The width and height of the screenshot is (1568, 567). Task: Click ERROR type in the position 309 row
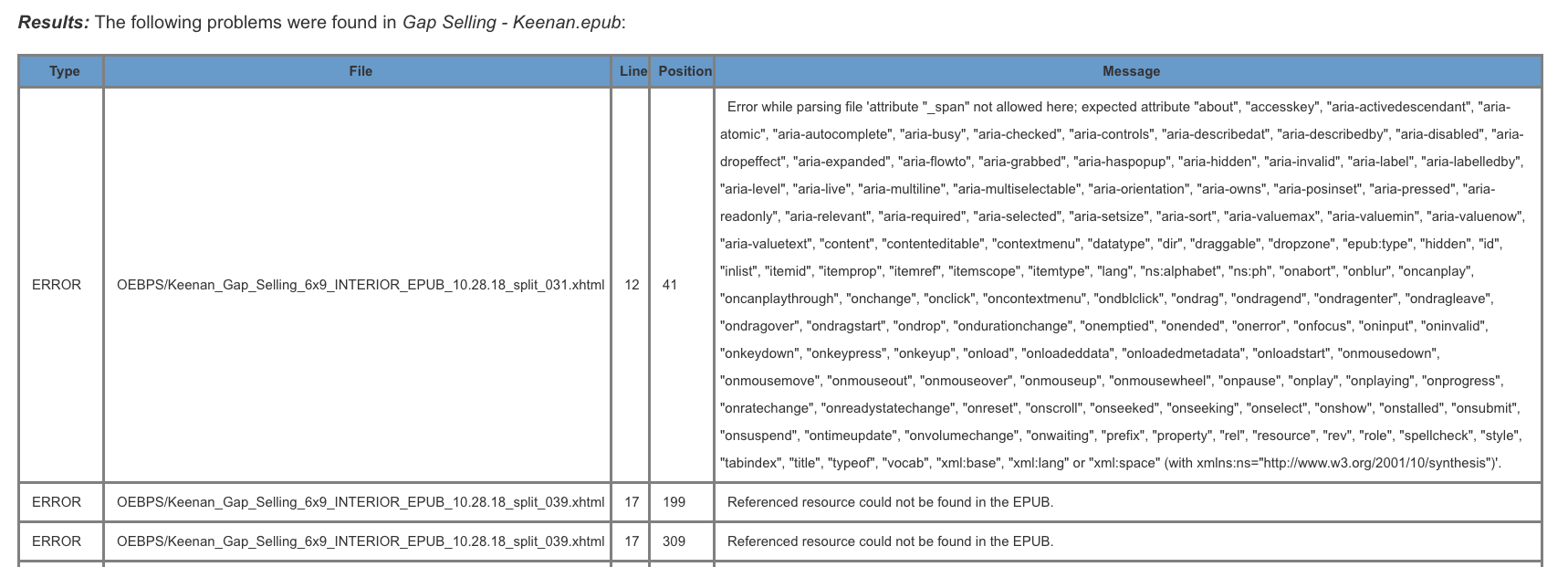(x=57, y=541)
